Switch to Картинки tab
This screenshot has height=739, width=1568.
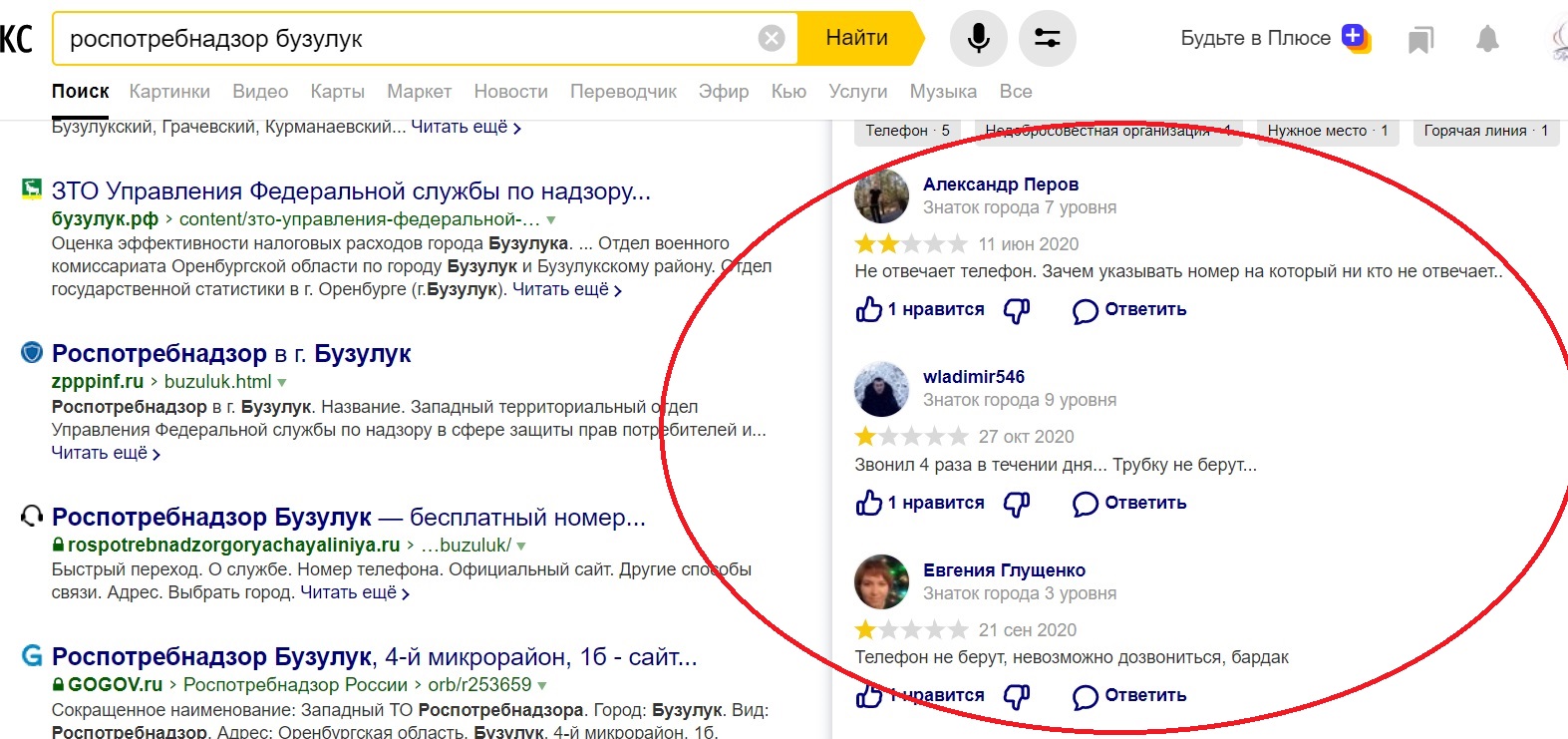pos(169,92)
